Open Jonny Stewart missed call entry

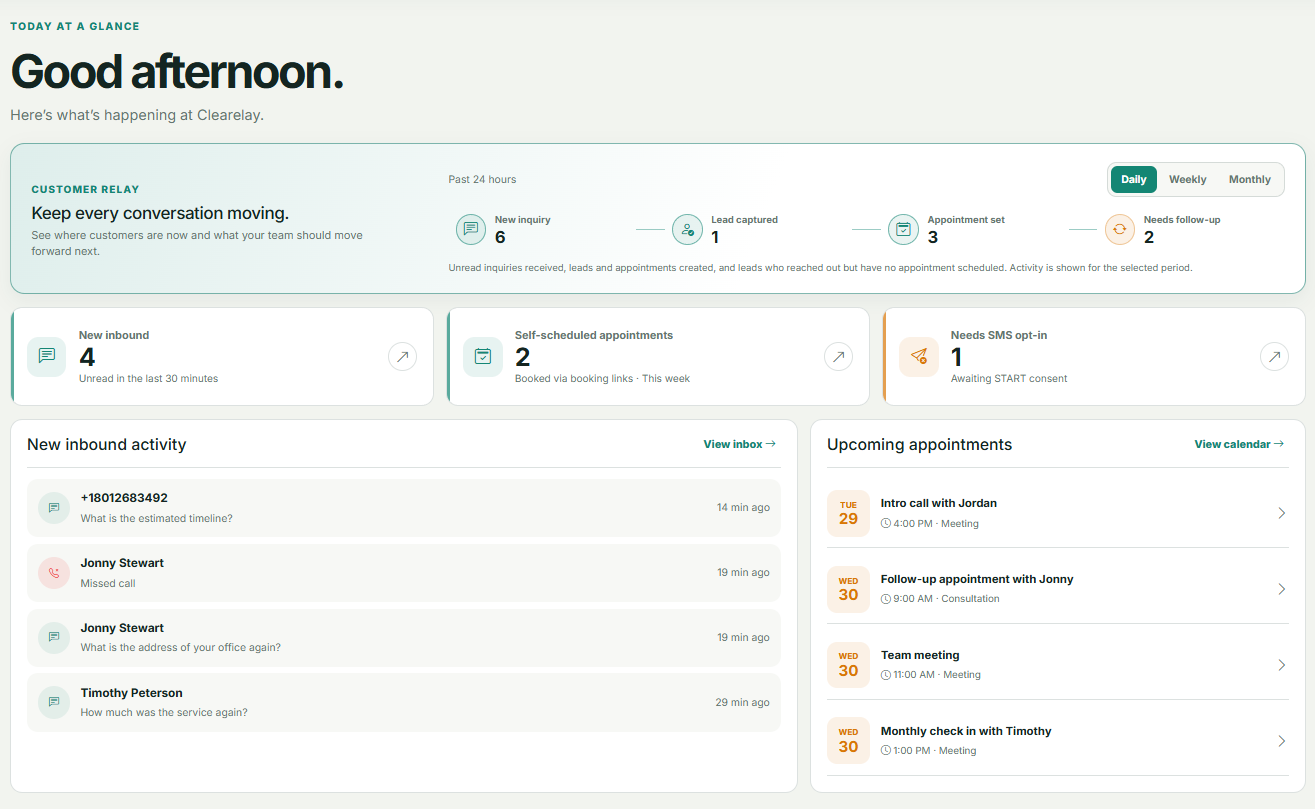point(404,573)
